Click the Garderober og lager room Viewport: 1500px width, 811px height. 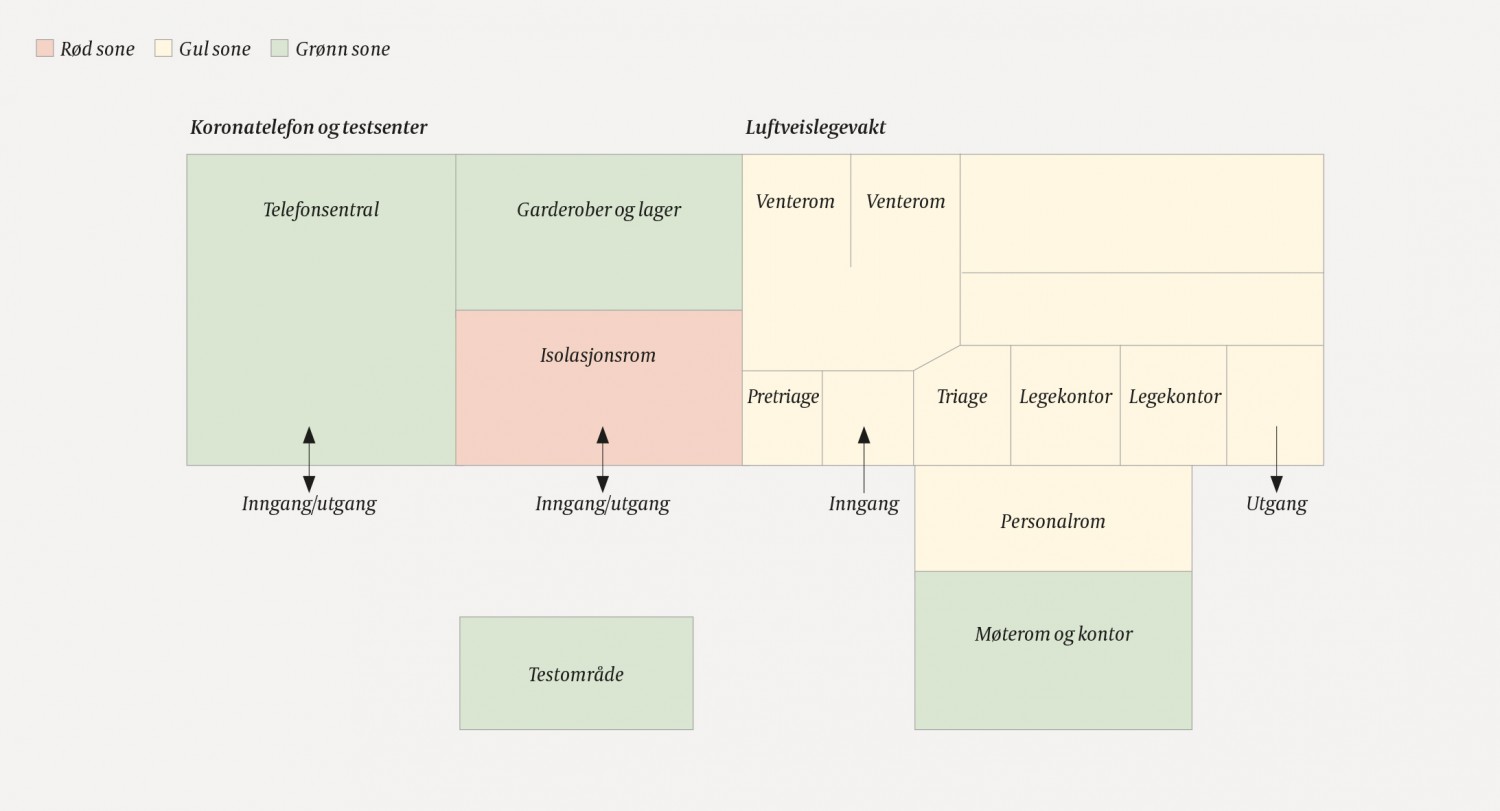[x=599, y=210]
